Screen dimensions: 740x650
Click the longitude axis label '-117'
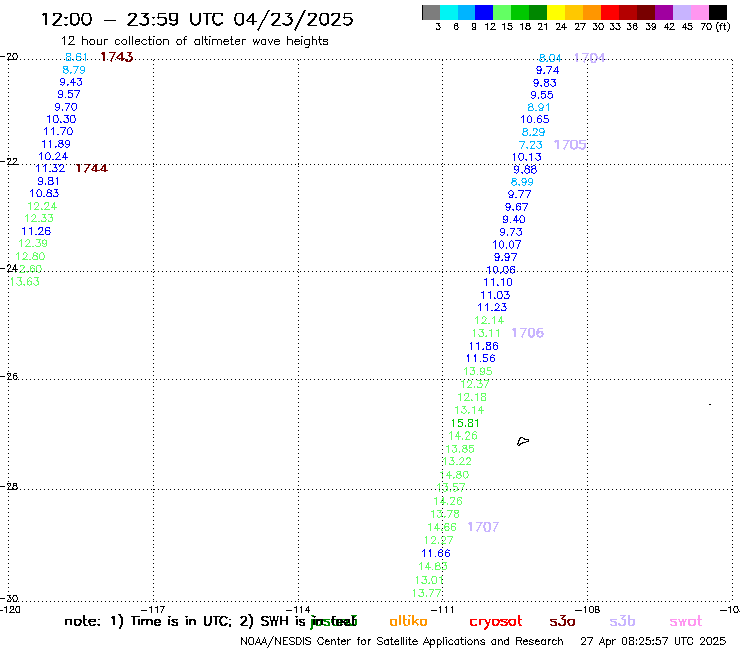tap(153, 609)
